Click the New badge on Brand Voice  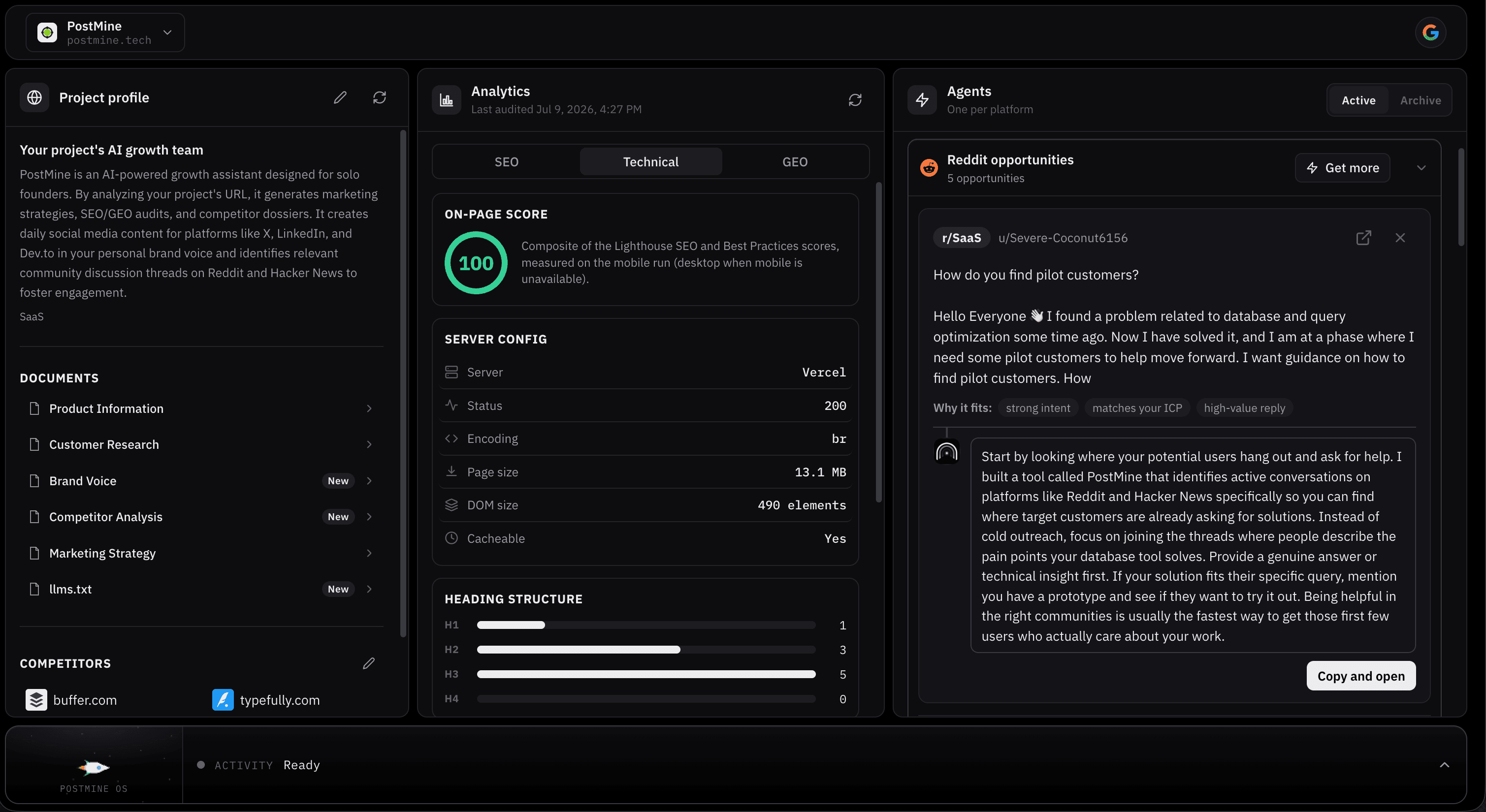pos(338,480)
